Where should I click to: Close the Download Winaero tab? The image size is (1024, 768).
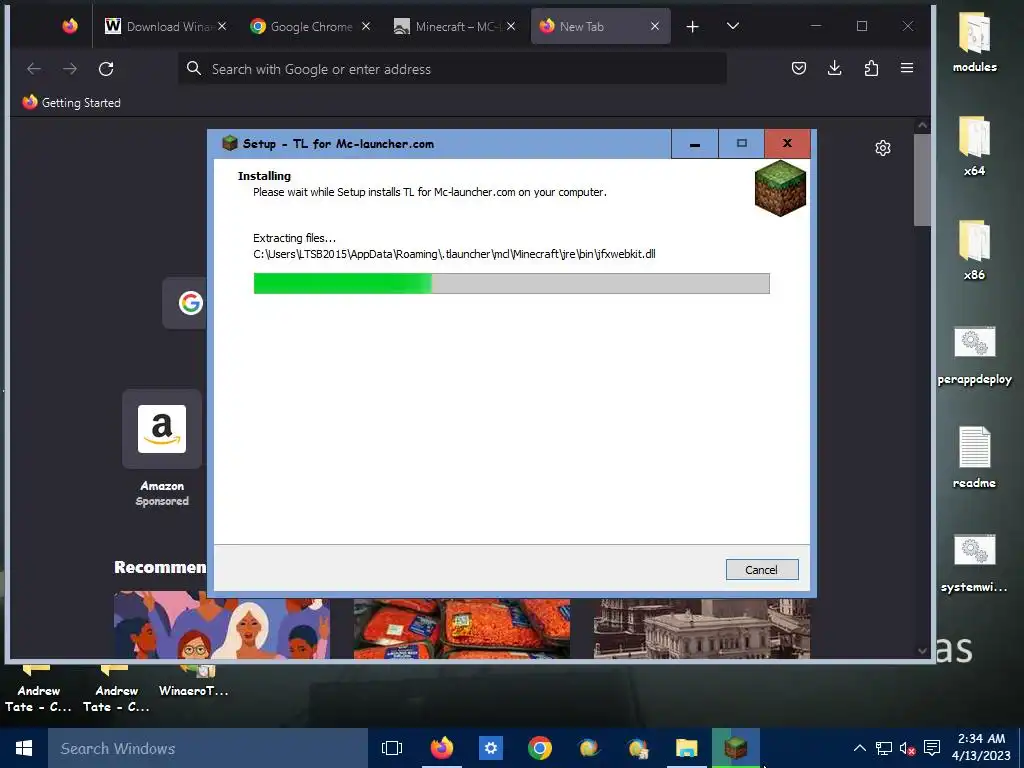222,26
